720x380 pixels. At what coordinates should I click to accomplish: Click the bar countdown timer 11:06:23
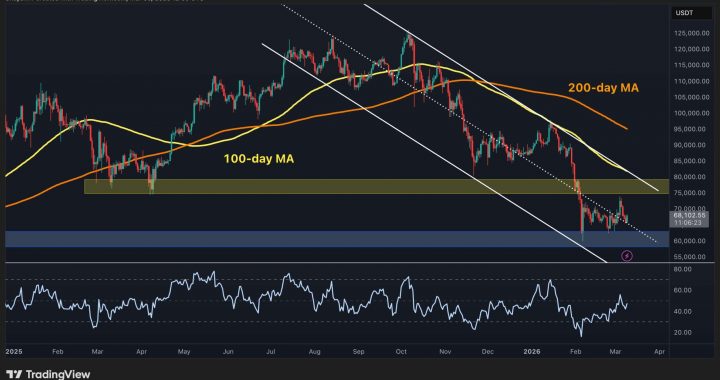(687, 223)
